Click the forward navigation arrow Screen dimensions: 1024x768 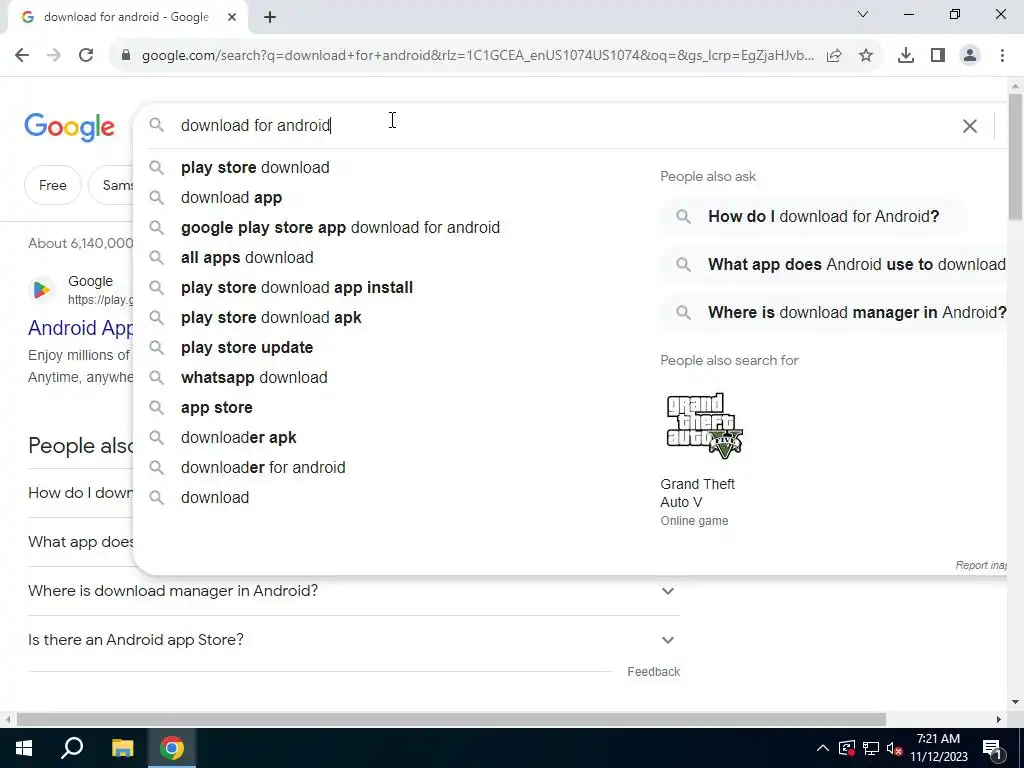click(54, 56)
